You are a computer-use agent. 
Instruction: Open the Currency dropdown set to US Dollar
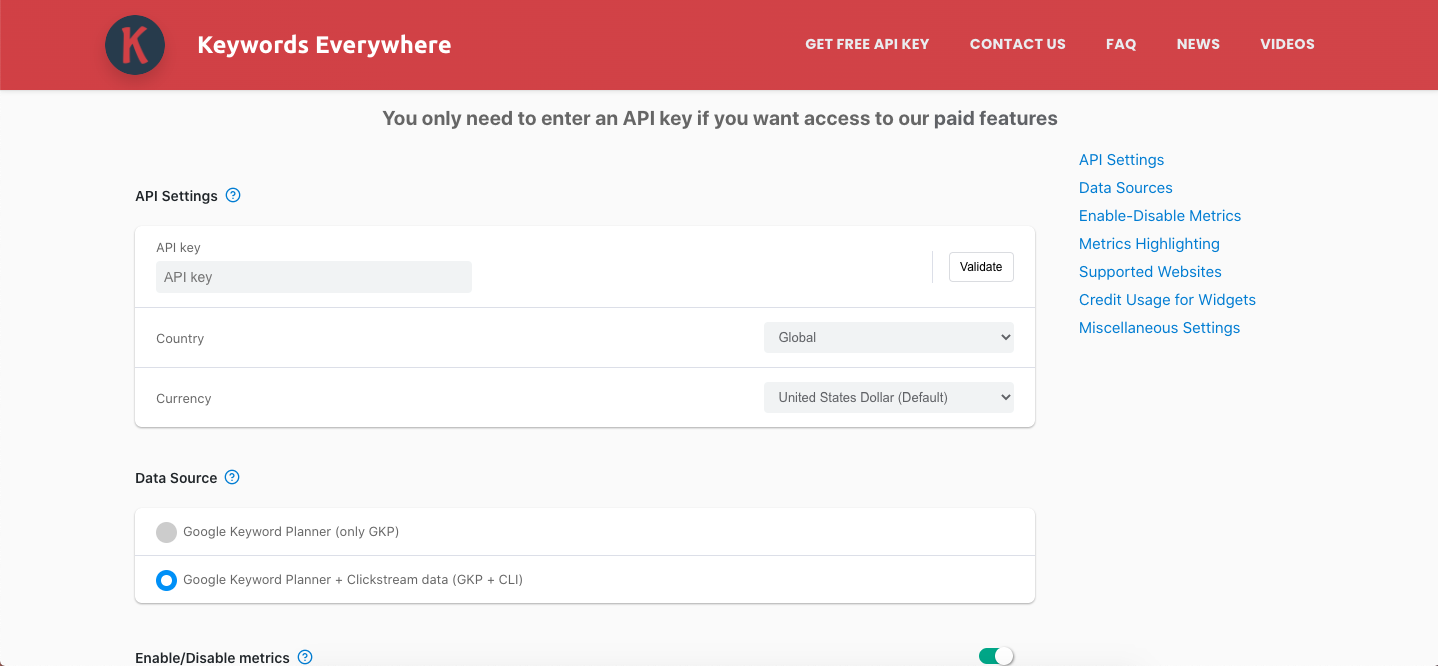(x=889, y=397)
